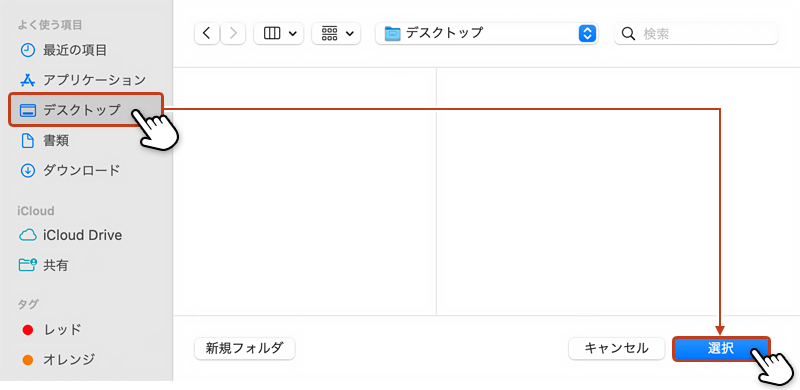Go back with the left chevron button

click(207, 34)
